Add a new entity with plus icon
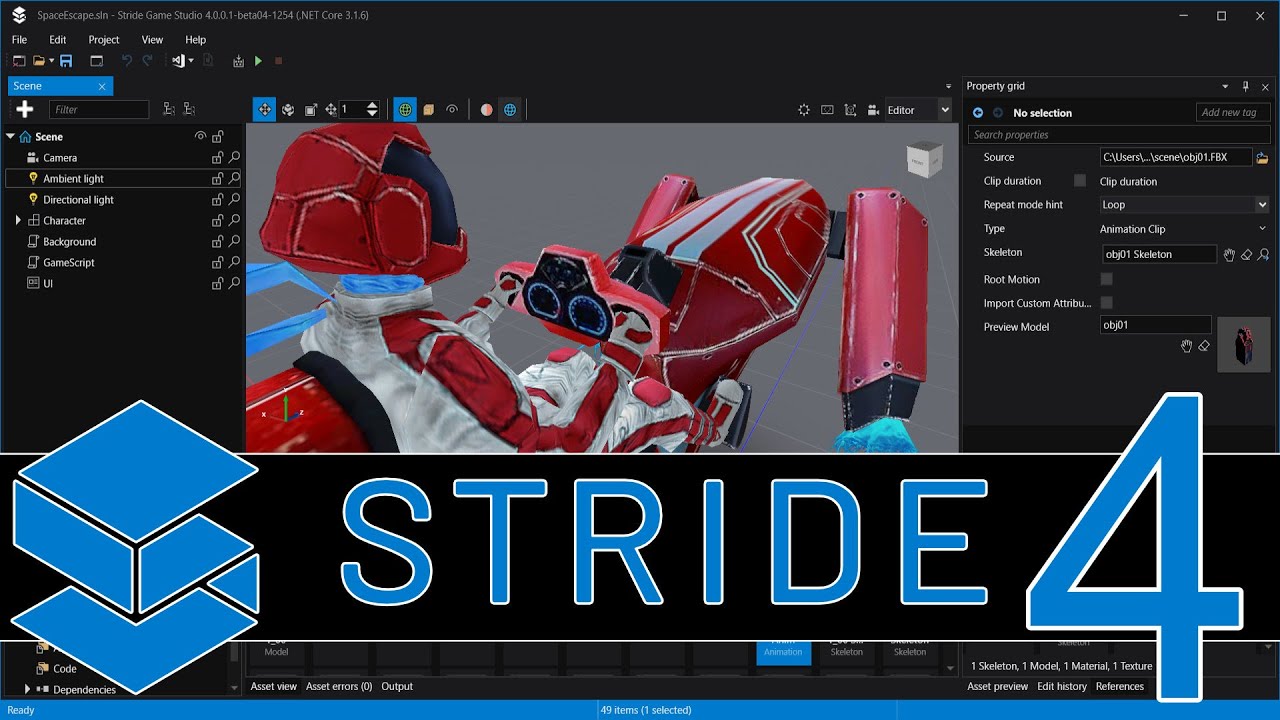Viewport: 1280px width, 720px height. [25, 109]
